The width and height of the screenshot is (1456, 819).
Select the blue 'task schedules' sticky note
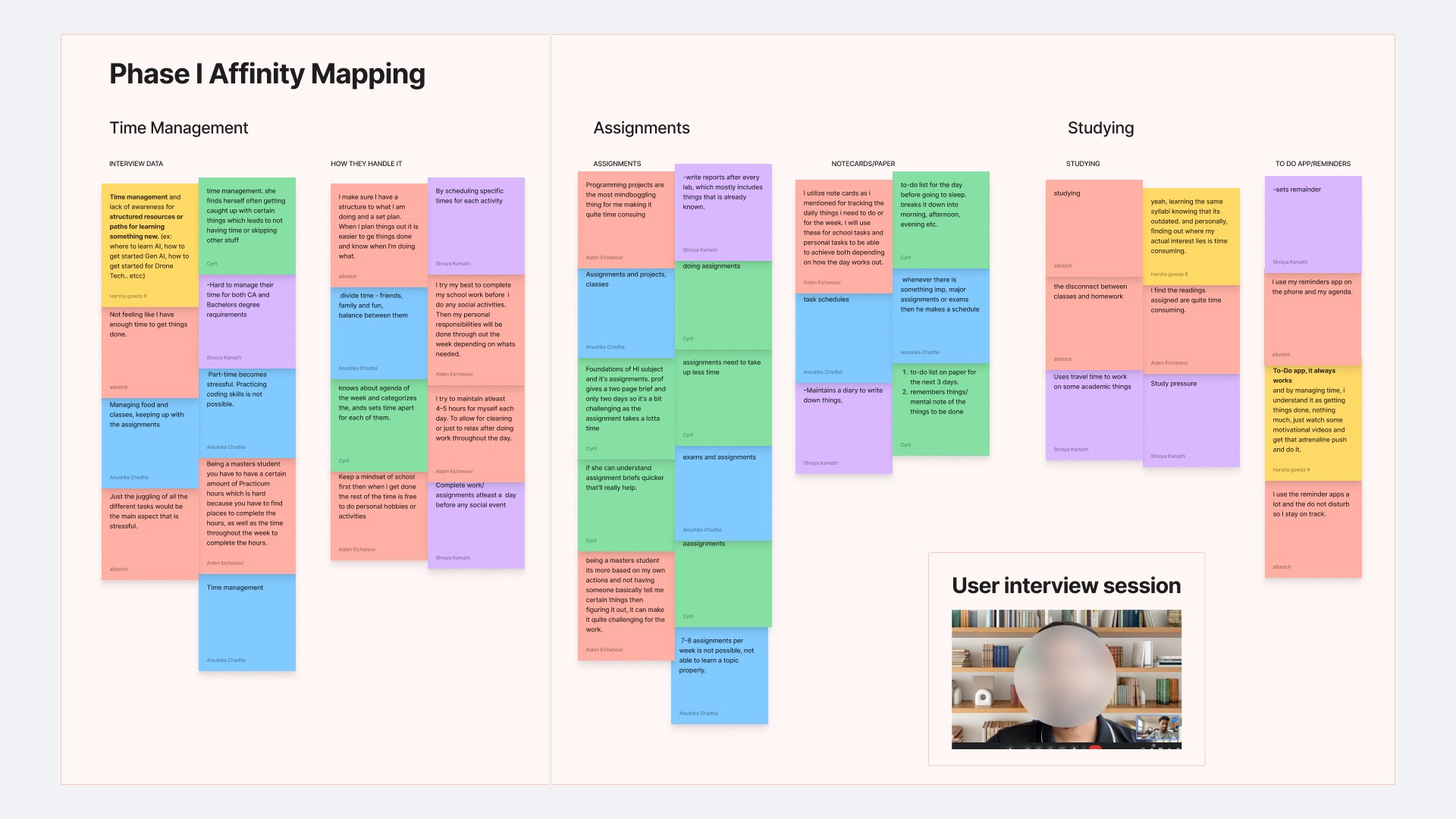(x=843, y=337)
